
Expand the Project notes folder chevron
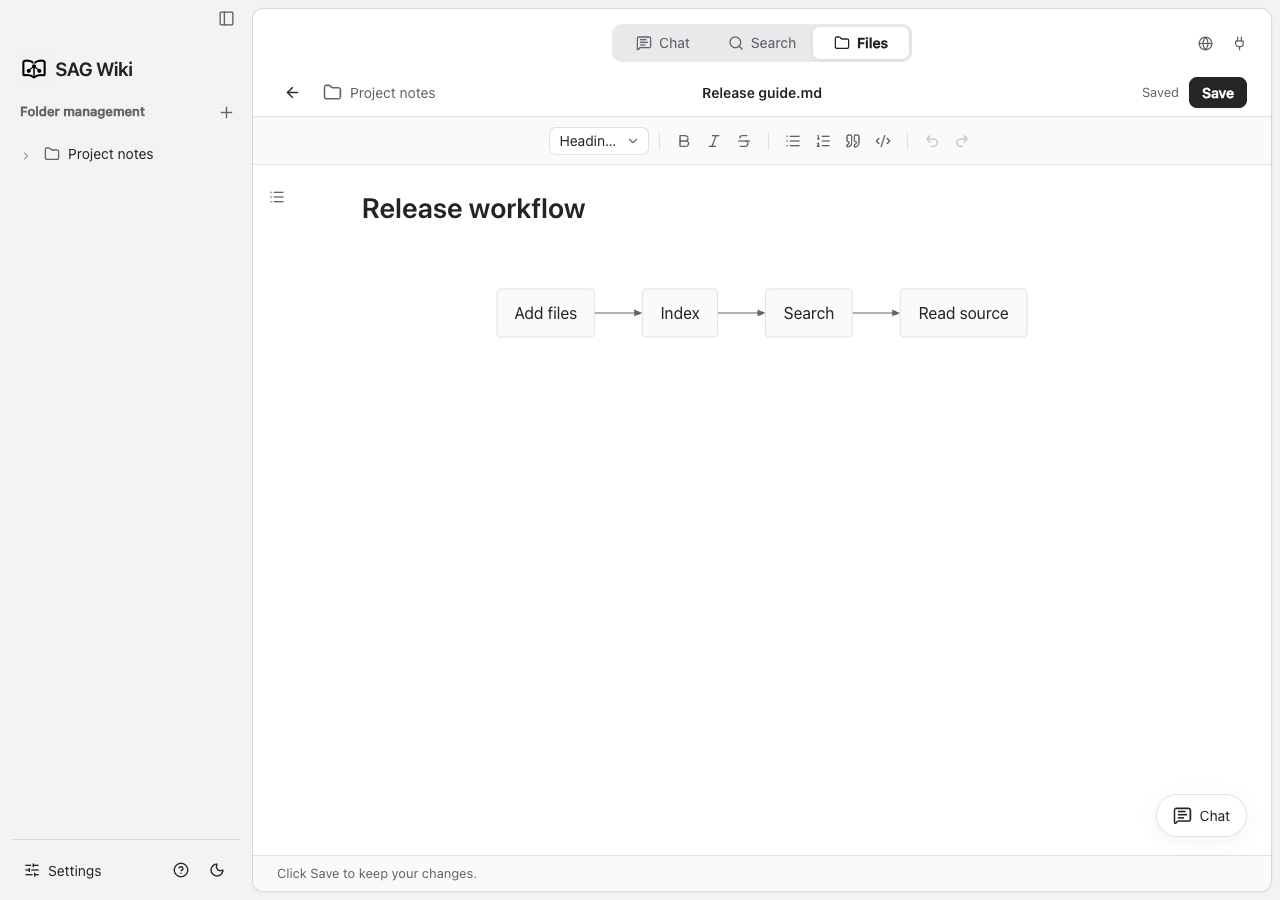pos(26,155)
